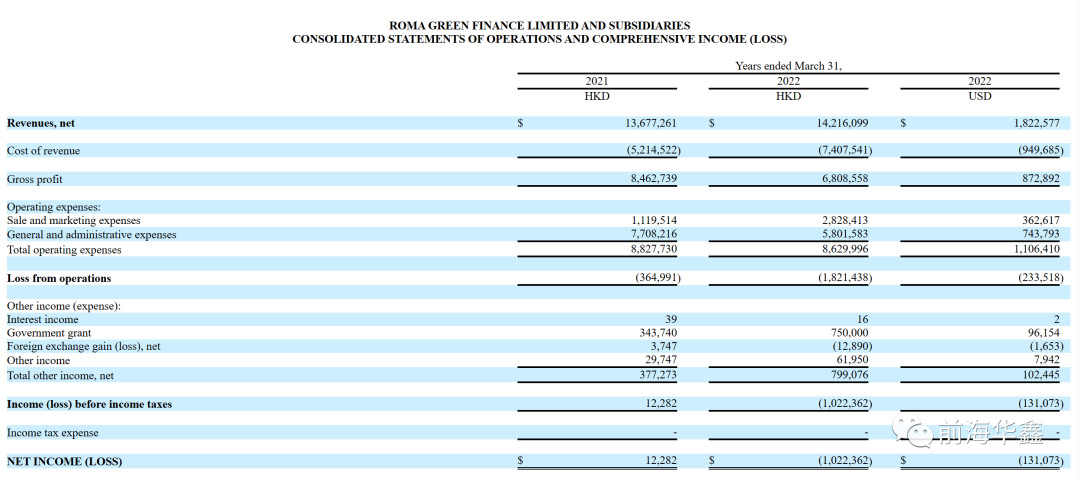Click the 'Other income' row label
The width and height of the screenshot is (1080, 480).
39,361
